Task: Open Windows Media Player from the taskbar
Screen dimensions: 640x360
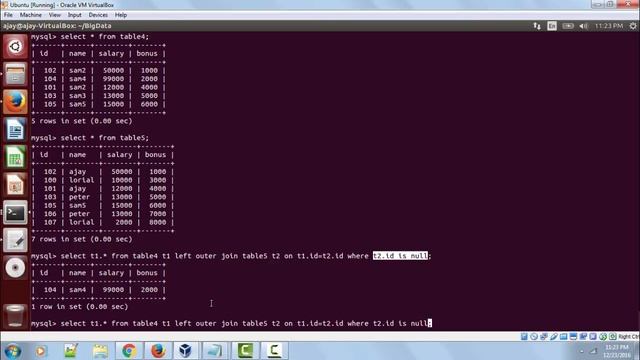Action: [x=41, y=351]
